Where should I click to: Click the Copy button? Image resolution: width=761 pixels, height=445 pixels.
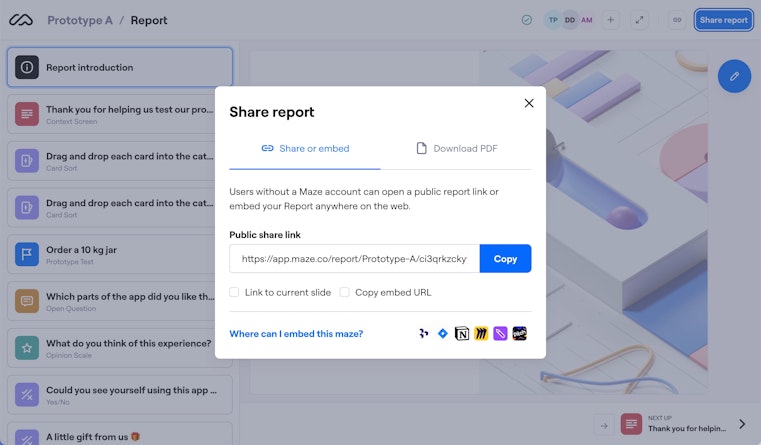505,259
